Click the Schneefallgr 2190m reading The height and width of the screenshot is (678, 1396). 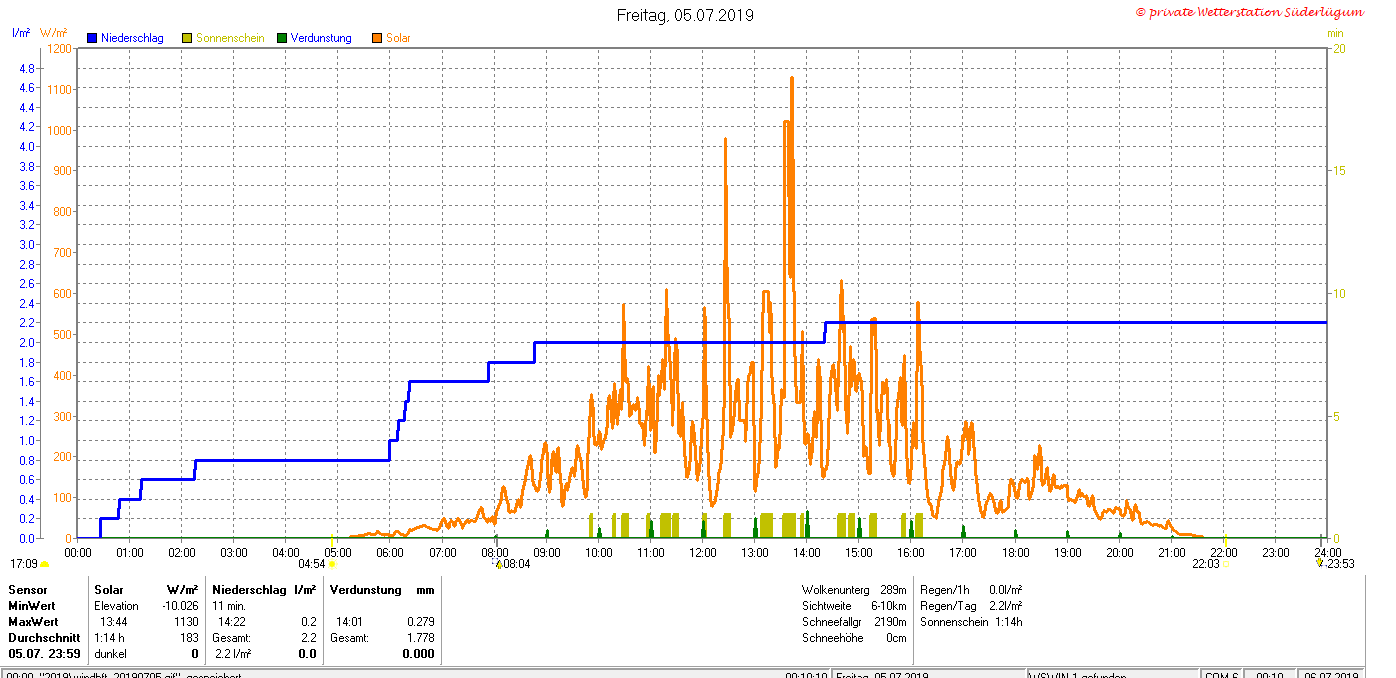click(x=854, y=622)
